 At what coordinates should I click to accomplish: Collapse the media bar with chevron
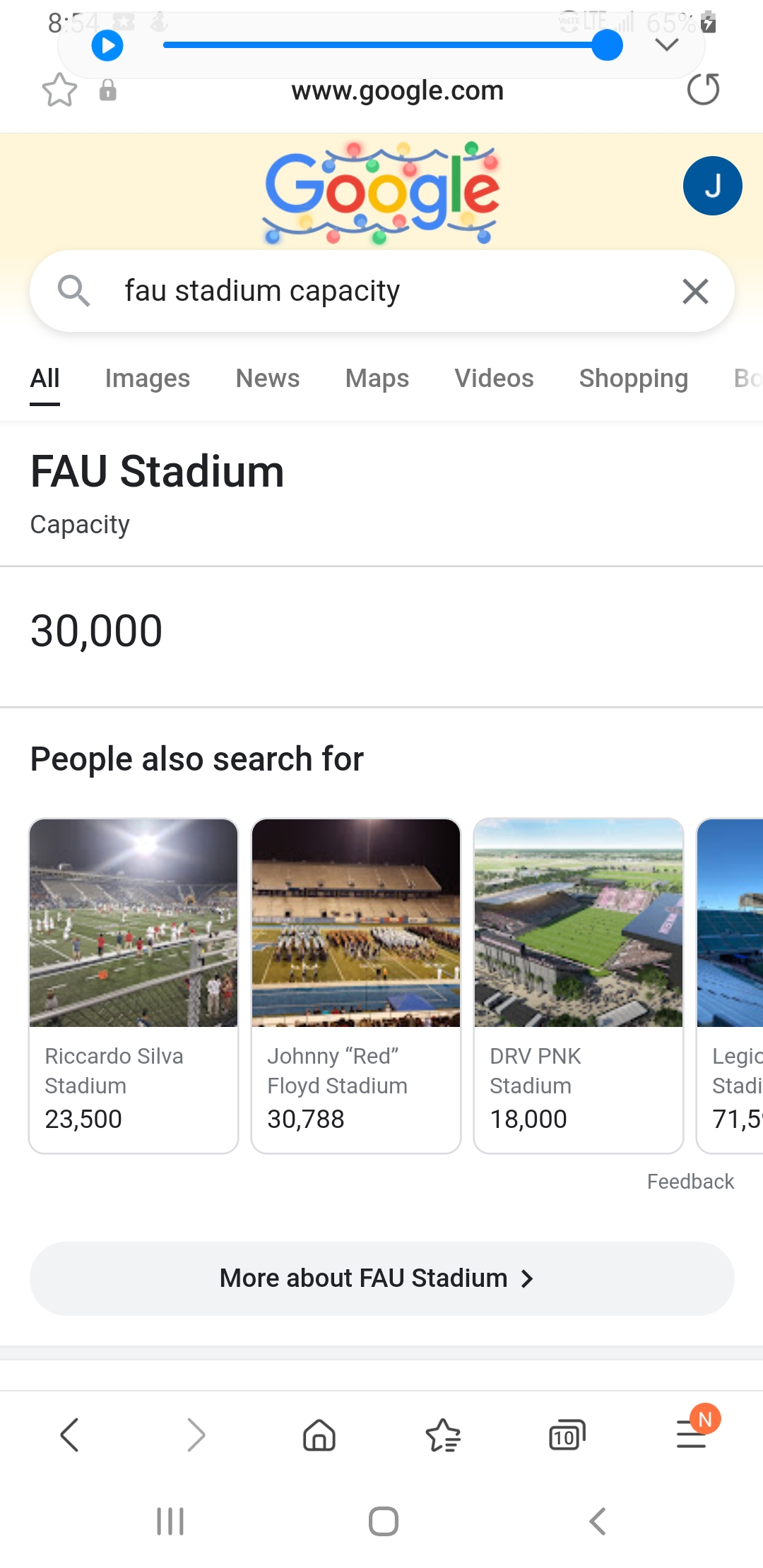click(x=666, y=45)
